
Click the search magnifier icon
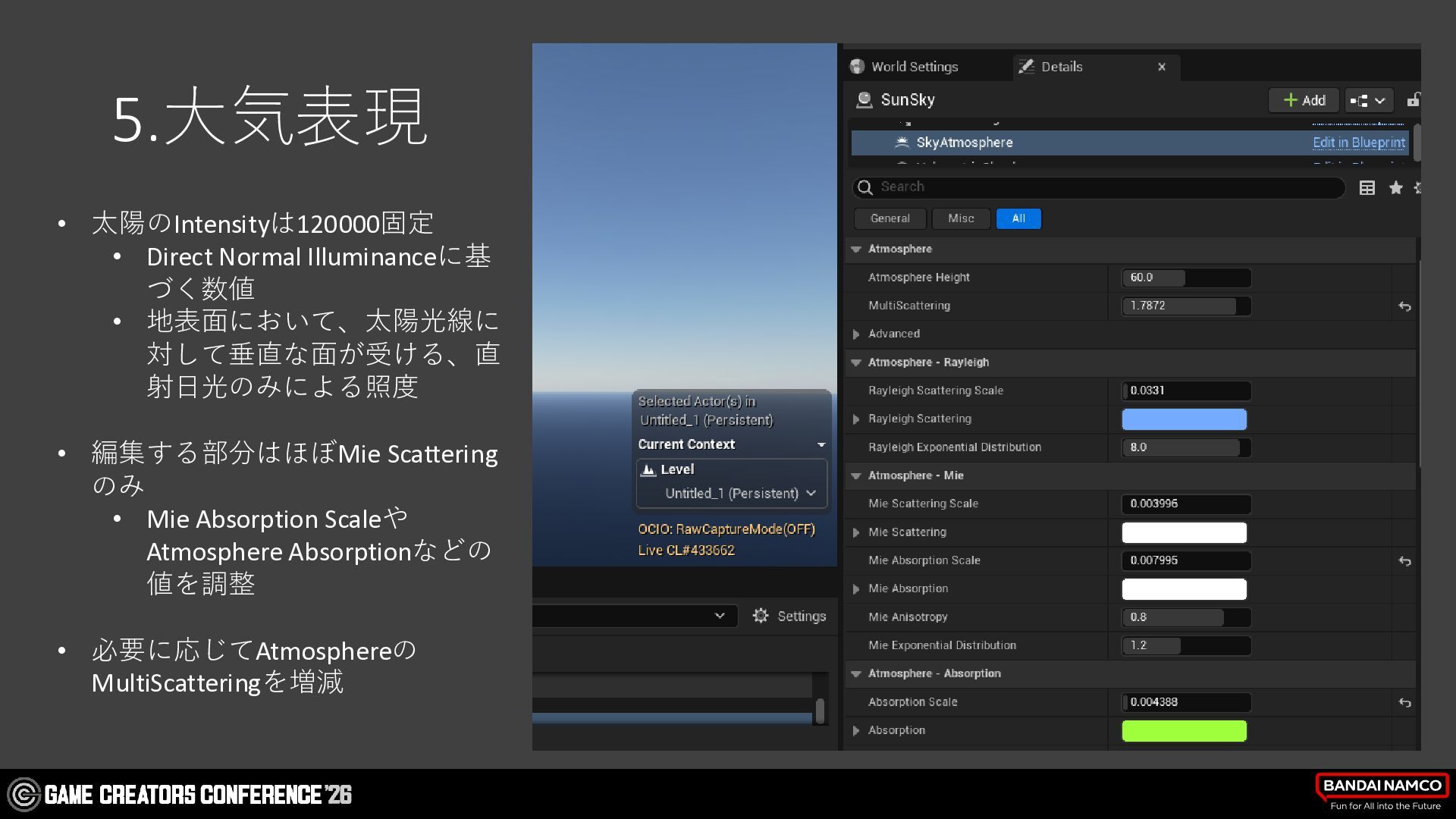tap(865, 187)
